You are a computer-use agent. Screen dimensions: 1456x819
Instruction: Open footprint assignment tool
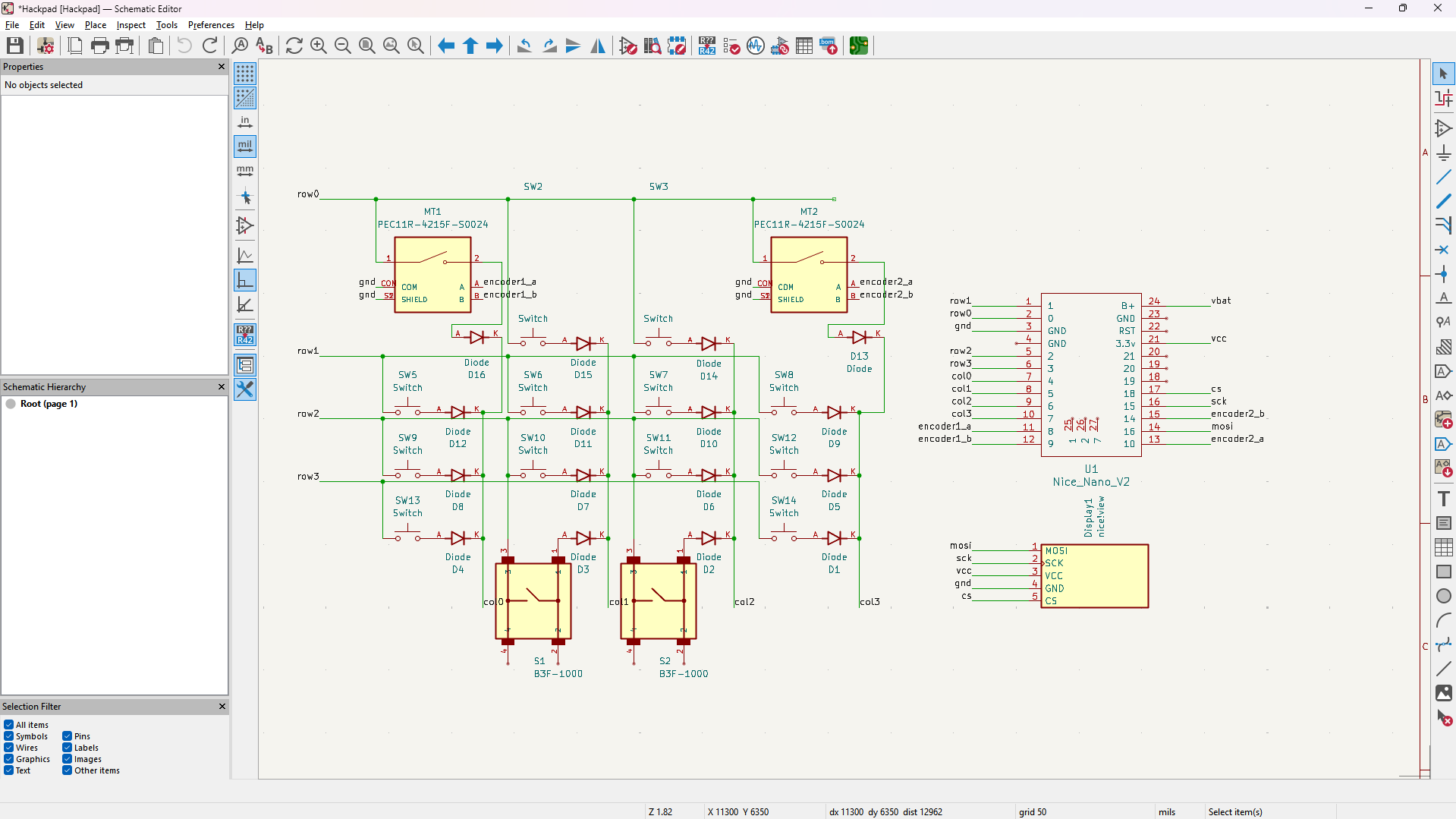coord(780,46)
